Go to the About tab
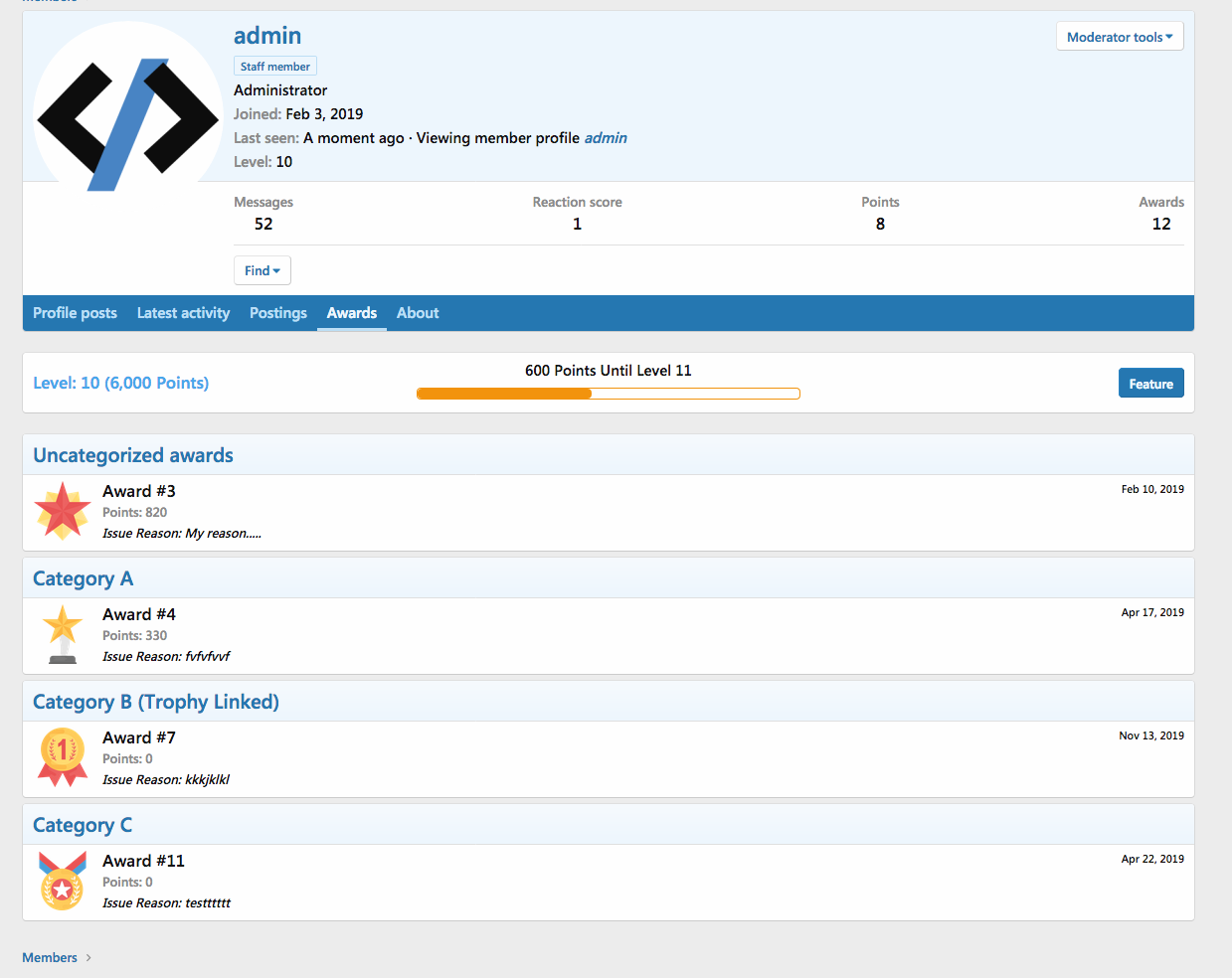Viewport: 1232px width, 978px height. pos(418,313)
